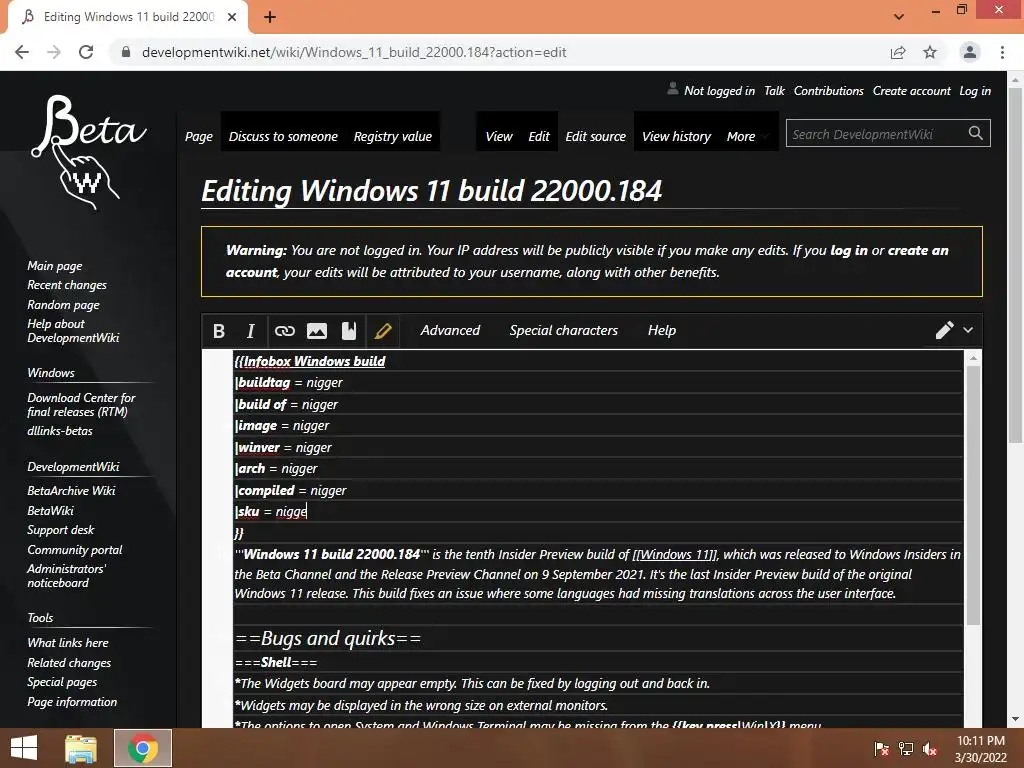Screen dimensions: 1024x768
Task: Click Create account in the top bar
Action: click(x=912, y=91)
